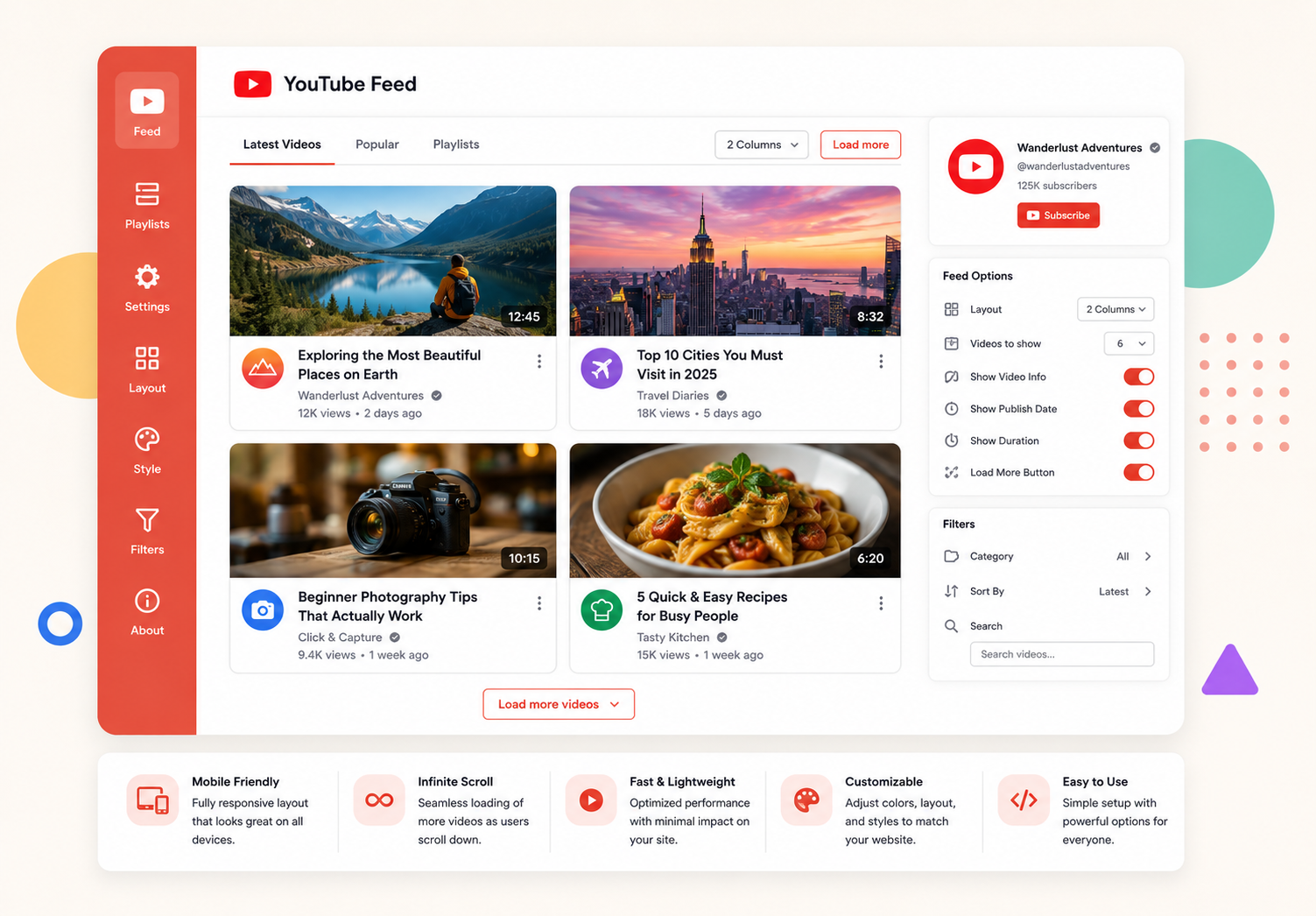Click the Layout grid icon in Feed Options

pos(952,309)
